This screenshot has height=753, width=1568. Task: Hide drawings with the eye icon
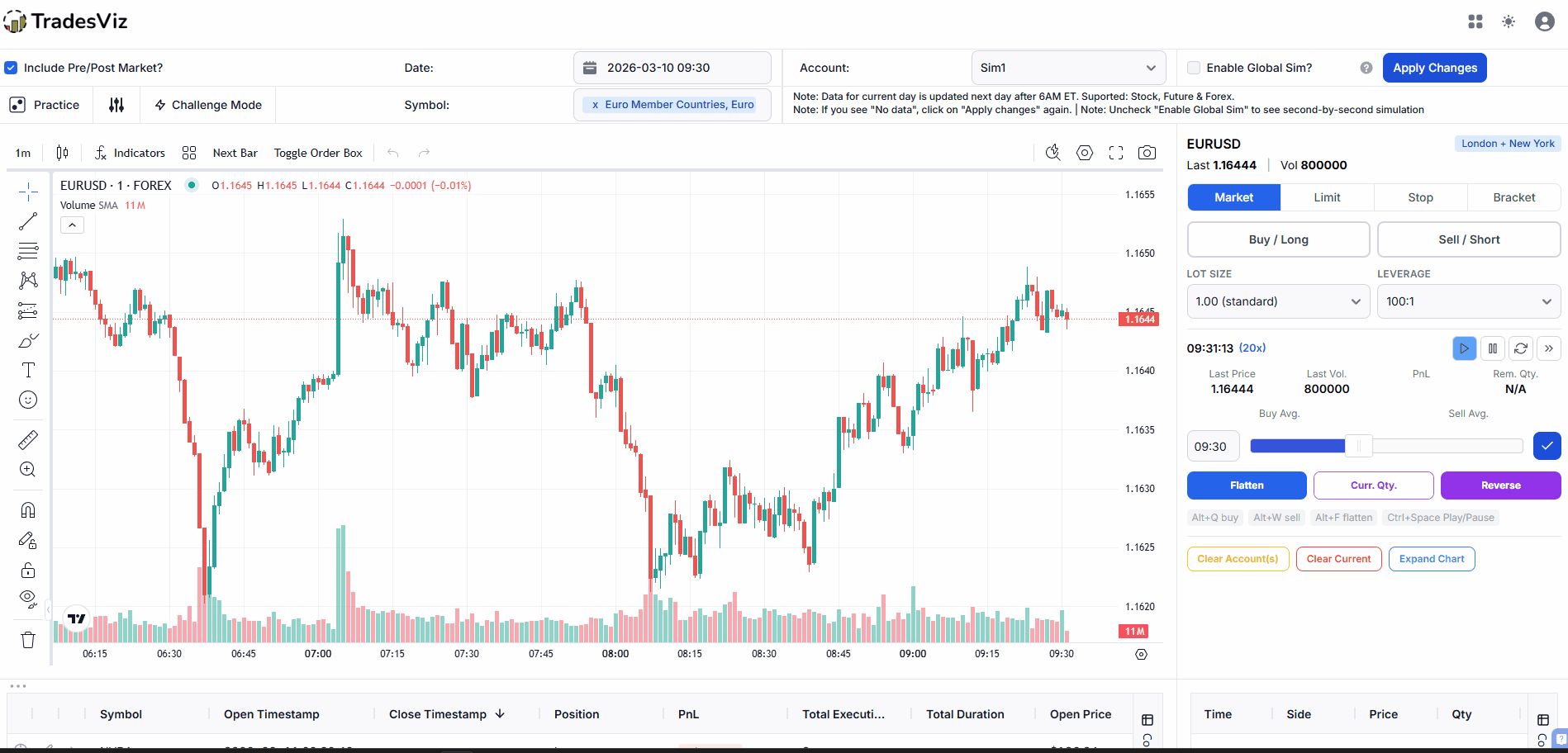pos(28,598)
